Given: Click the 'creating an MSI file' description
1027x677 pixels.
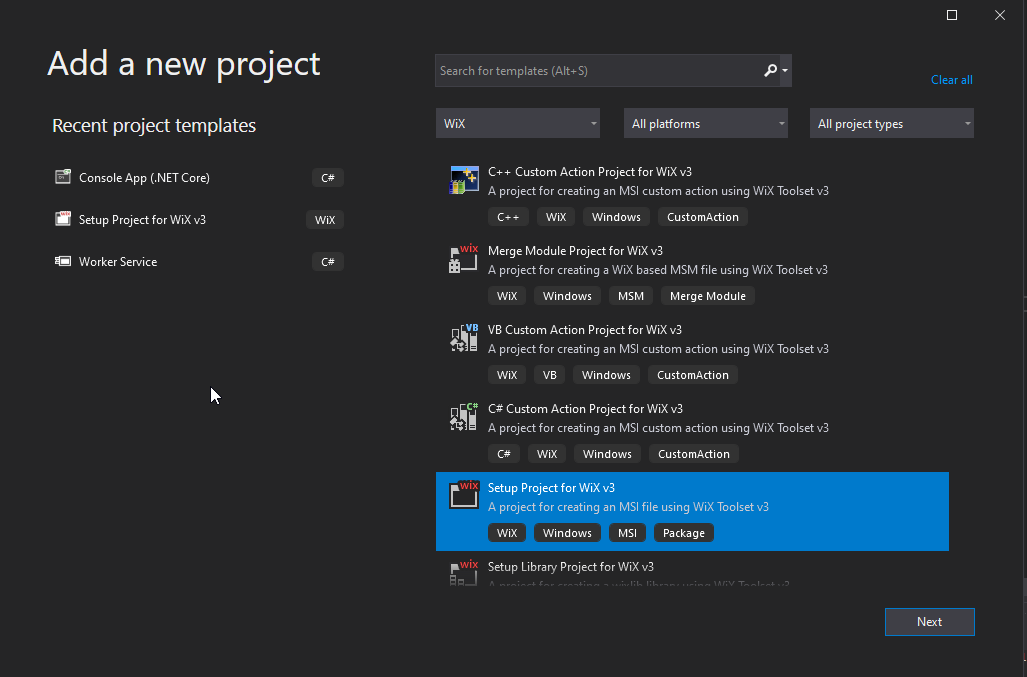Looking at the screenshot, I should pos(628,507).
